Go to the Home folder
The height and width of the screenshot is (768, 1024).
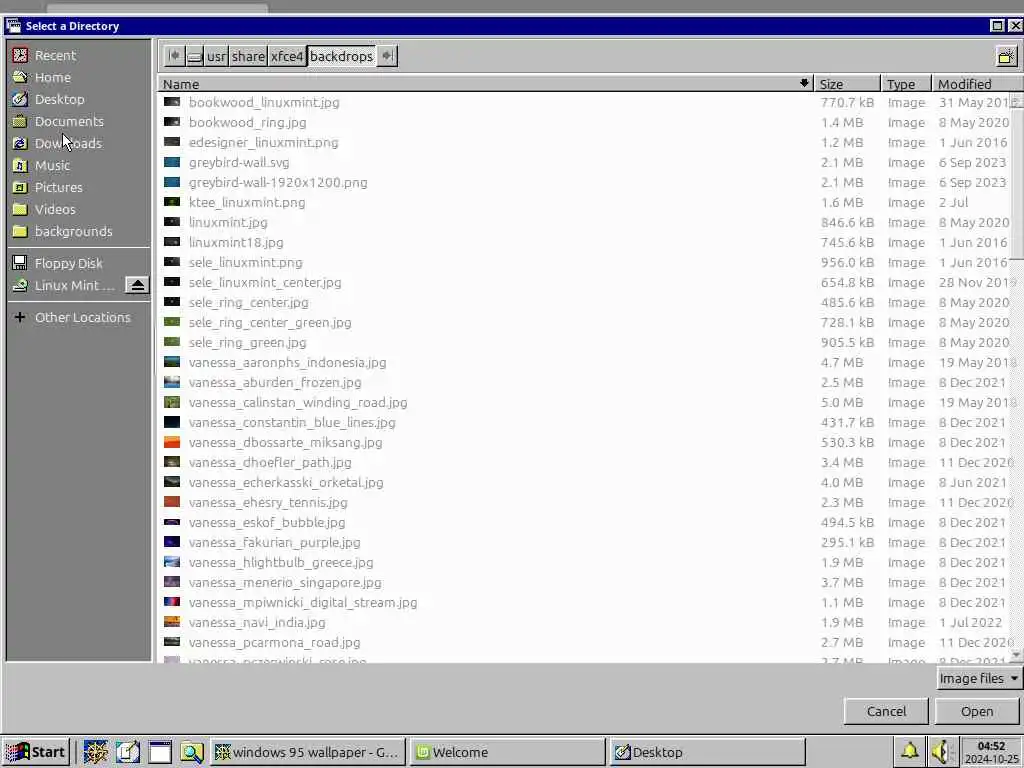[x=78, y=77]
